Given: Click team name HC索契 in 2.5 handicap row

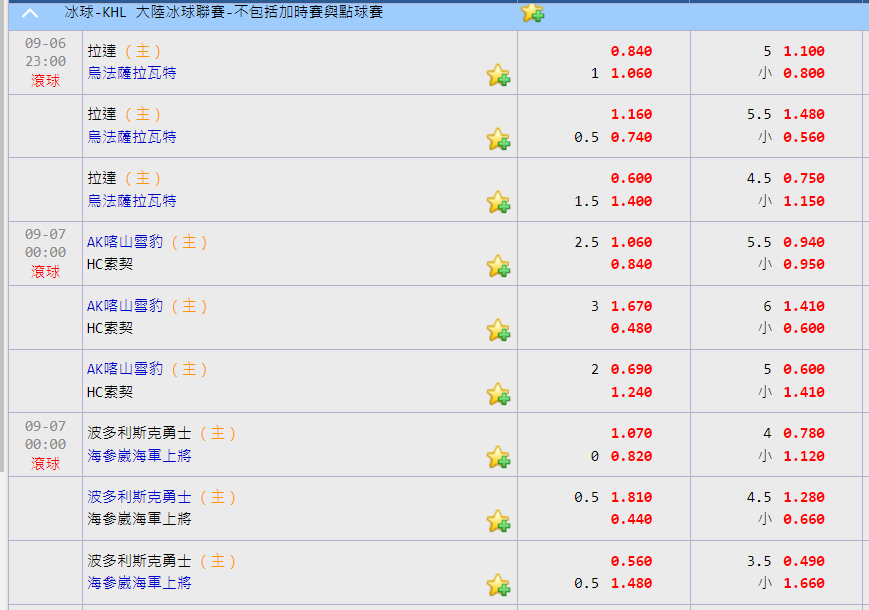Looking at the screenshot, I should 110,264.
